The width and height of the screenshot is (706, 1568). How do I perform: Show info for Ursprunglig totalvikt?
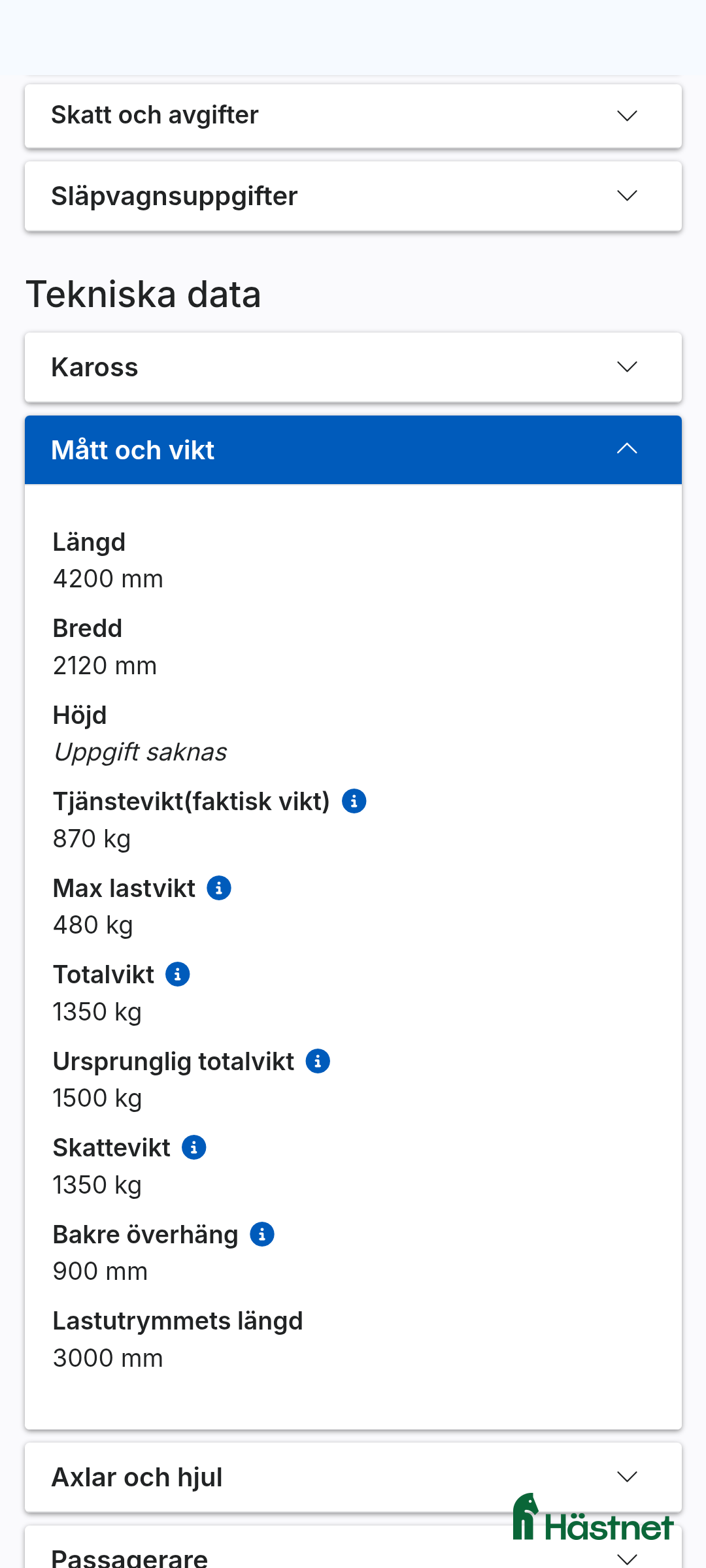pyautogui.click(x=317, y=1060)
